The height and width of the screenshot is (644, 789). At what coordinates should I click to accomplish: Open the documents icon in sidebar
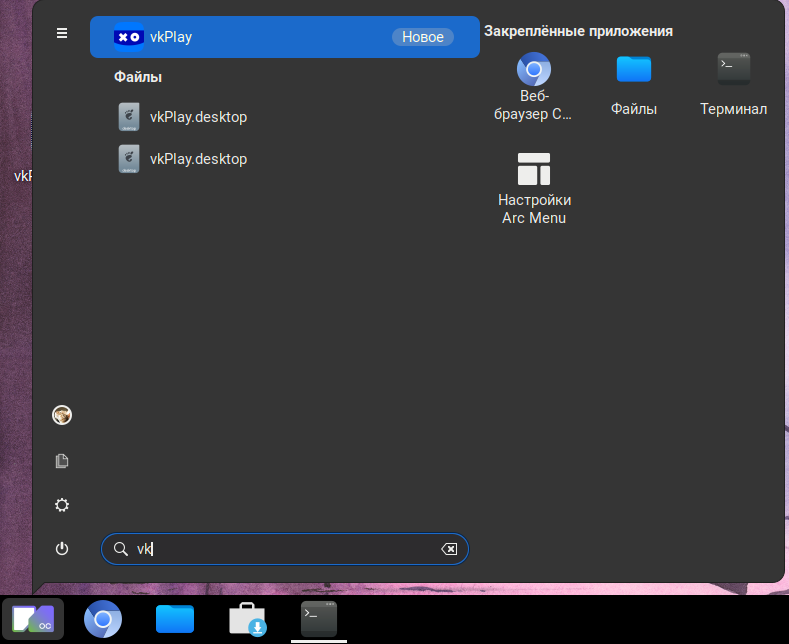coord(62,461)
